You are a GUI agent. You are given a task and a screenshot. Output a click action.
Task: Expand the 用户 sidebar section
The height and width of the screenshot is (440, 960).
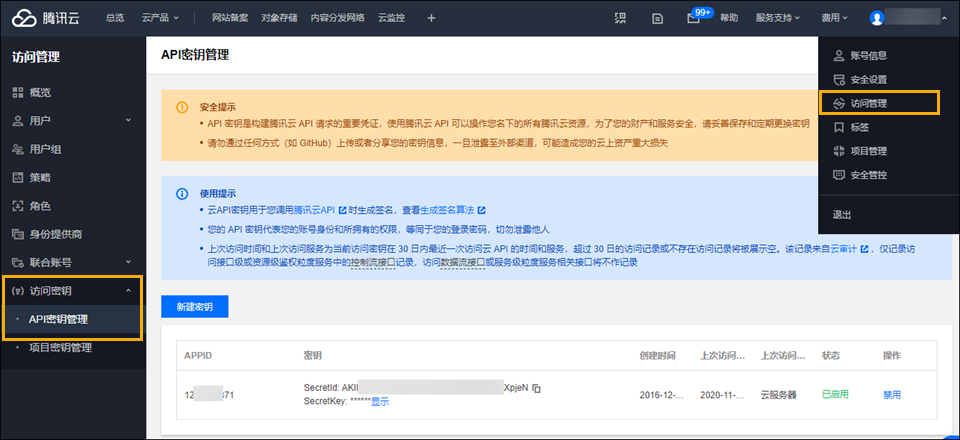70,121
